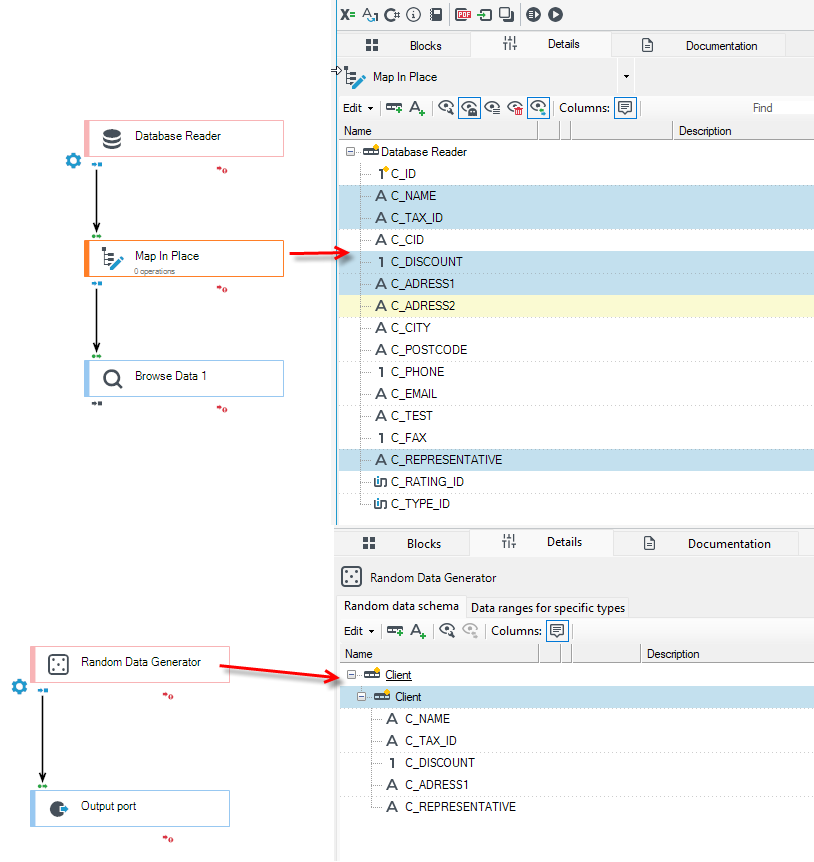Click the notebook icon in top toolbar
Screen dimensions: 814x862
click(436, 15)
